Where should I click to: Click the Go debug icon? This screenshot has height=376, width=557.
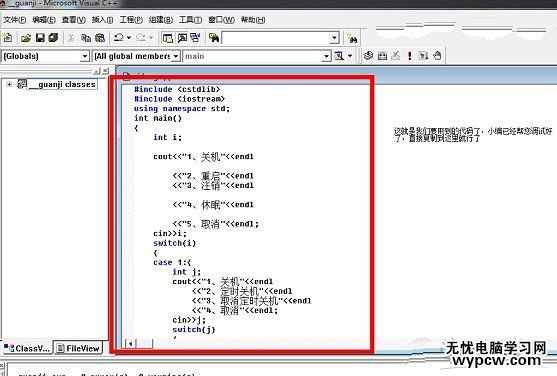423,55
